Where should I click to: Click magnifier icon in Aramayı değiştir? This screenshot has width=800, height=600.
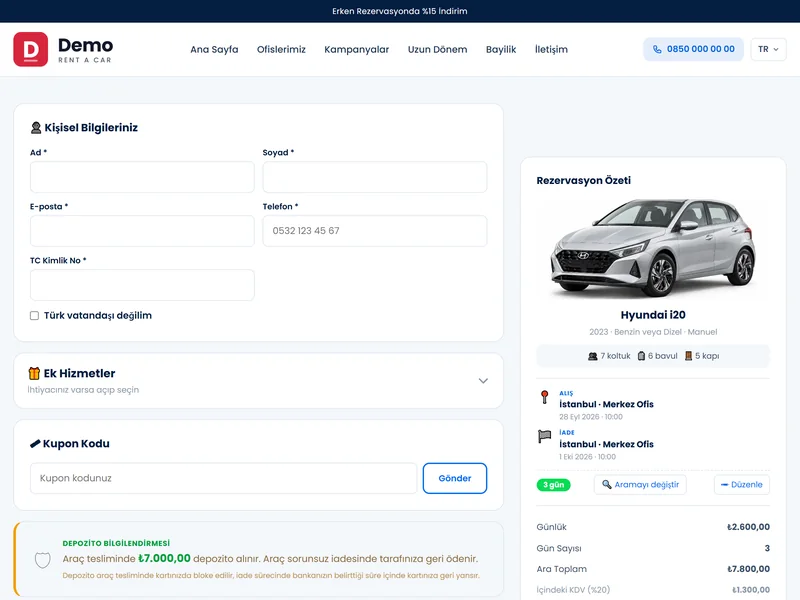tap(607, 484)
